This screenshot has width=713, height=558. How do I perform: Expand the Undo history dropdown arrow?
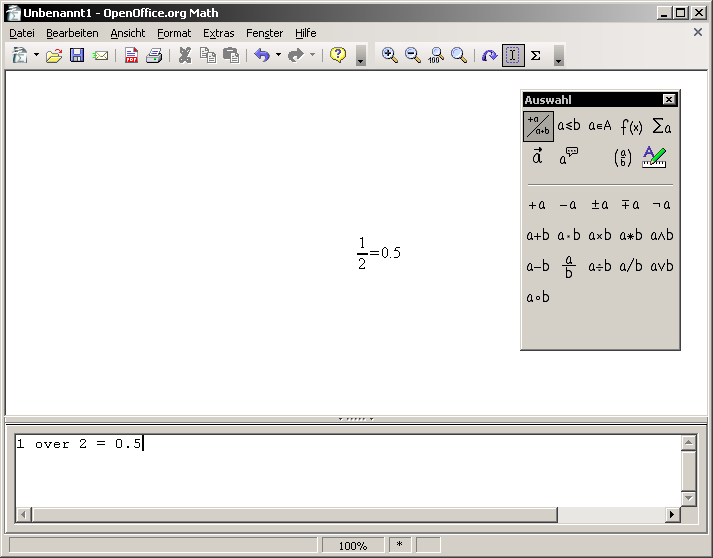click(278, 56)
